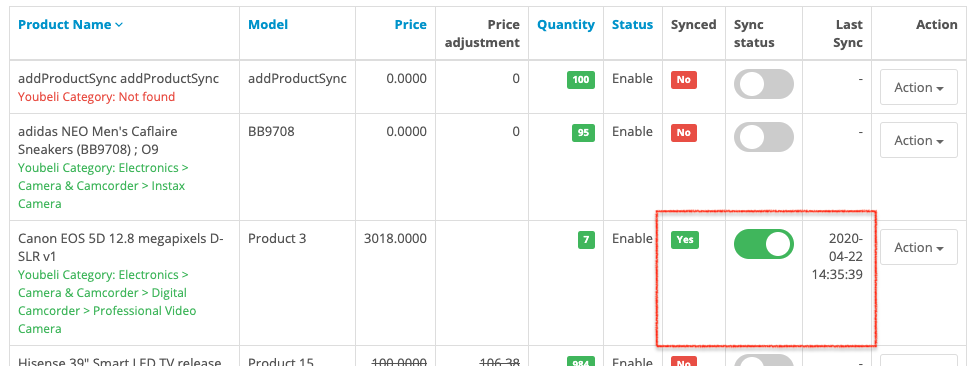
Task: Click red No synced badge for addProductSync
Action: tap(684, 80)
